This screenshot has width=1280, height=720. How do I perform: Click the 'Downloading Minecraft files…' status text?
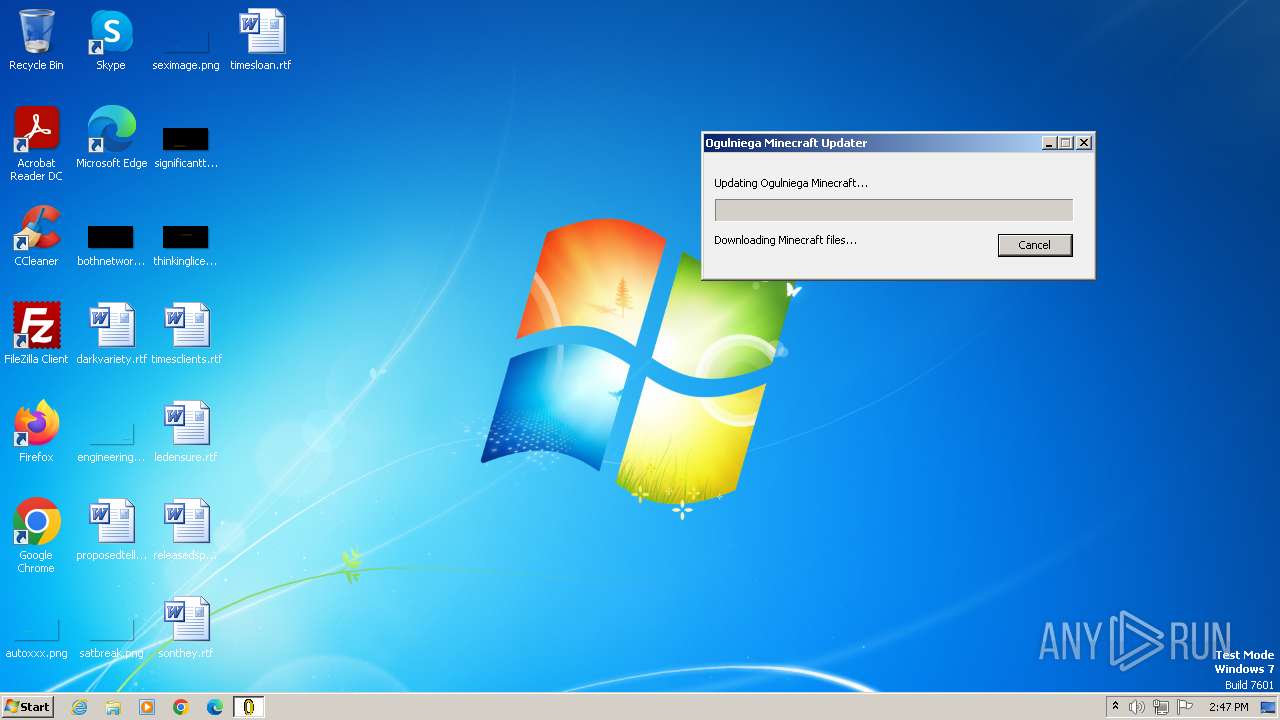click(x=785, y=240)
